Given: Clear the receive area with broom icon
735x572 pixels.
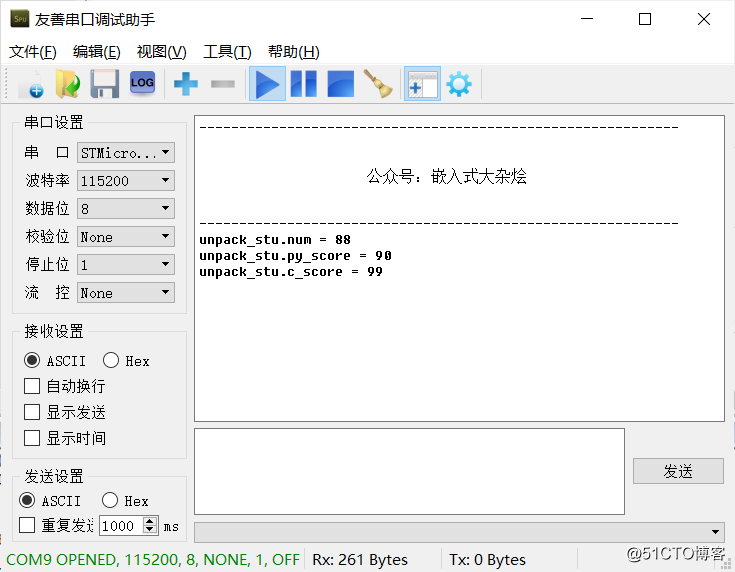Looking at the screenshot, I should click(378, 84).
